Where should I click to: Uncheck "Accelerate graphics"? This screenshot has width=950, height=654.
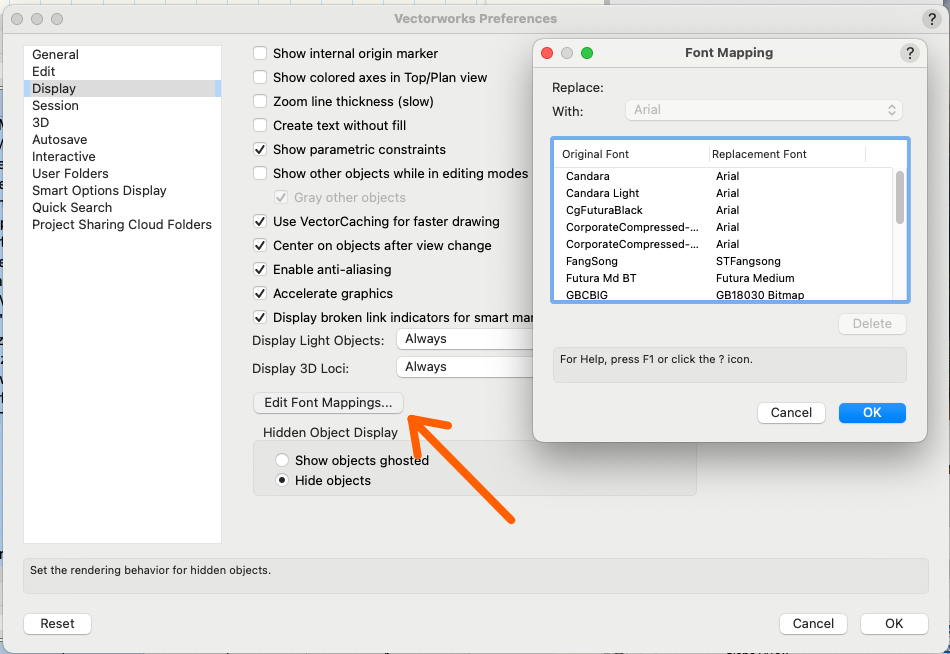pyautogui.click(x=260, y=293)
